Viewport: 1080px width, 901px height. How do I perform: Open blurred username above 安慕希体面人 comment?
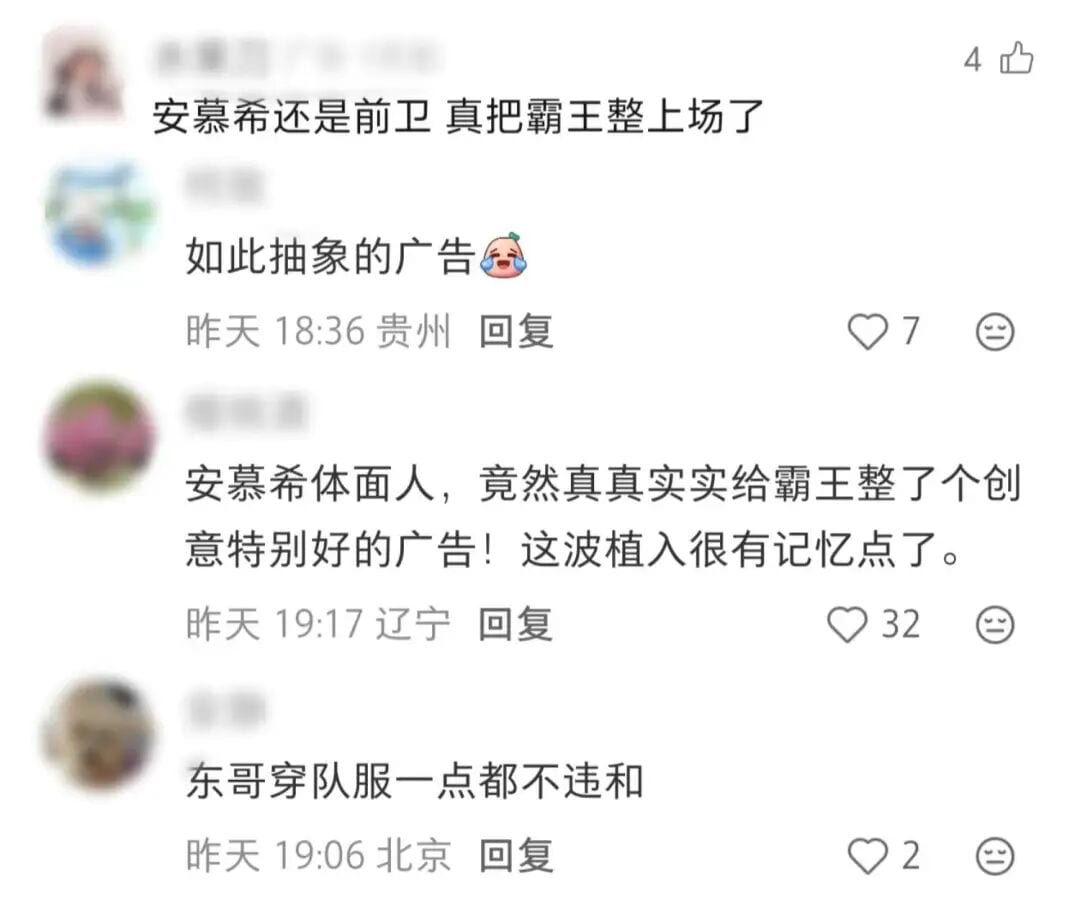pos(246,411)
